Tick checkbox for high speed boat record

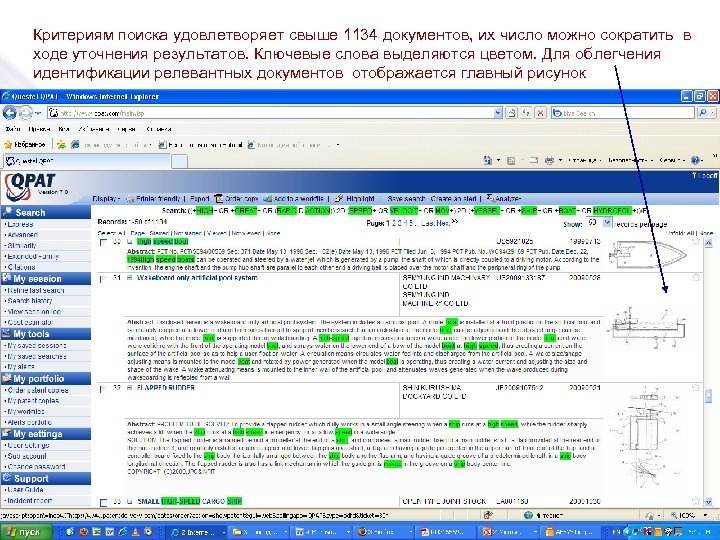pyautogui.click(x=103, y=242)
